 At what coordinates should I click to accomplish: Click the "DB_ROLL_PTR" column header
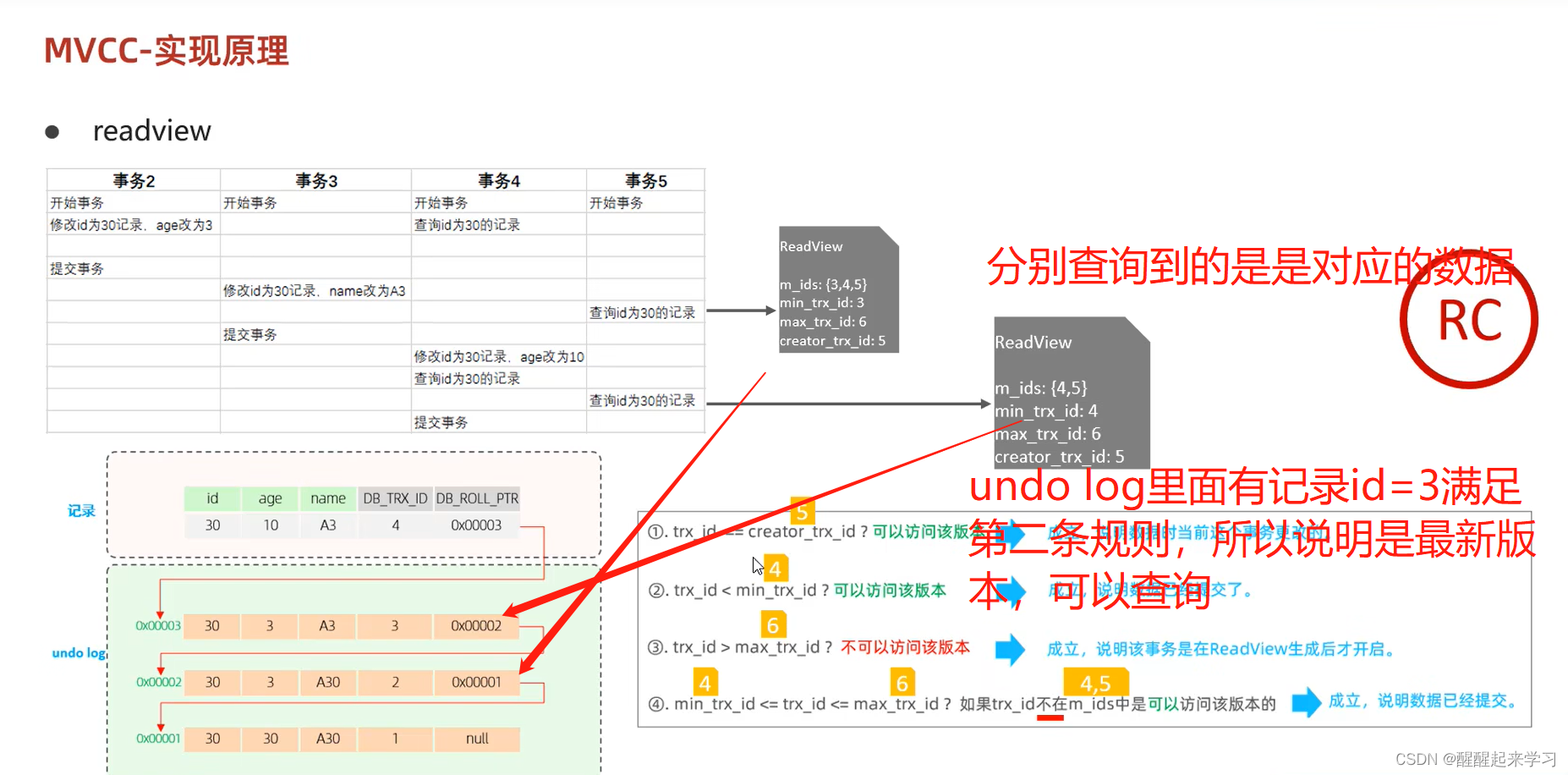(x=477, y=498)
